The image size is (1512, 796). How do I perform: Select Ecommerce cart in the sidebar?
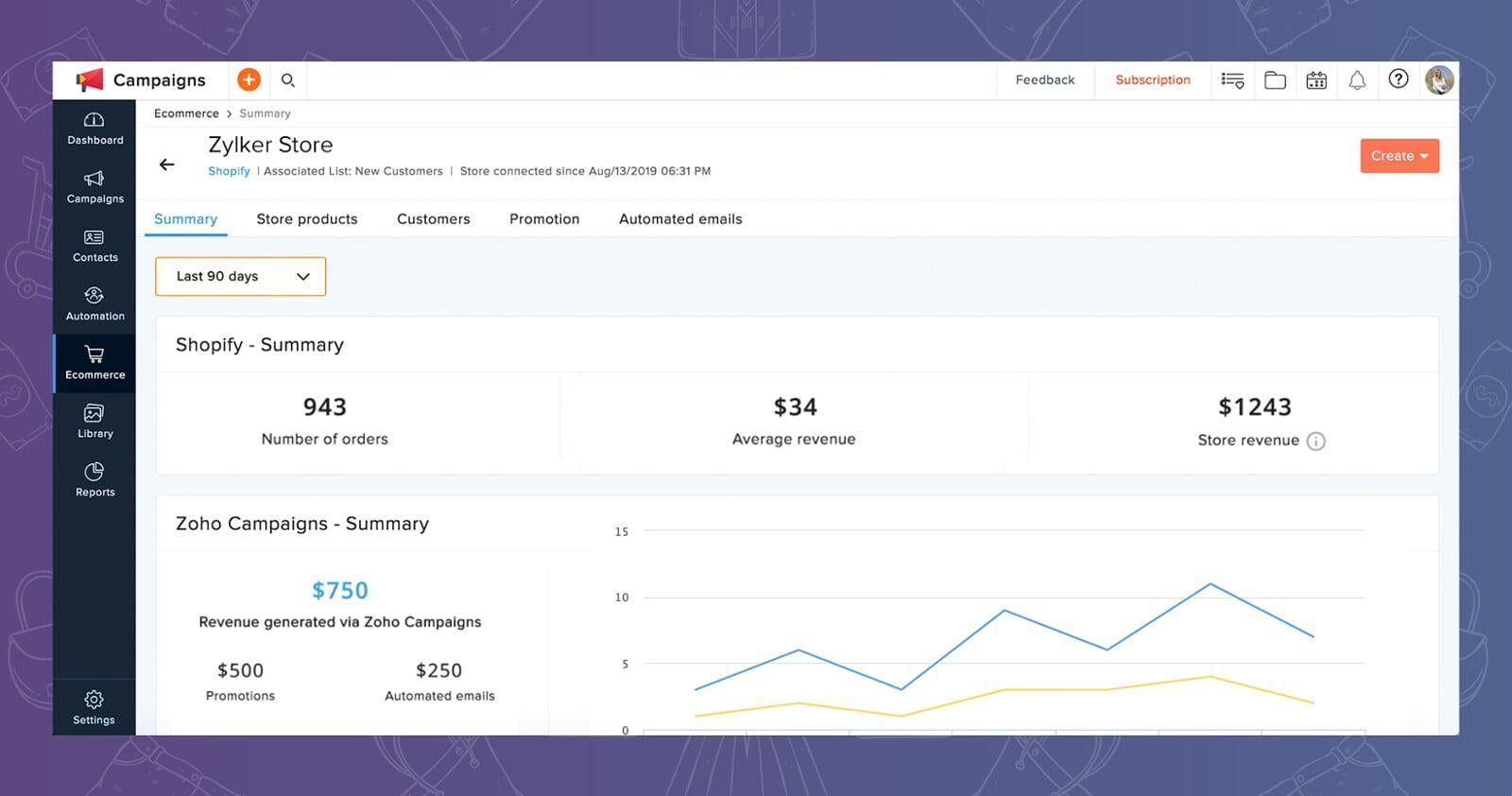[94, 363]
